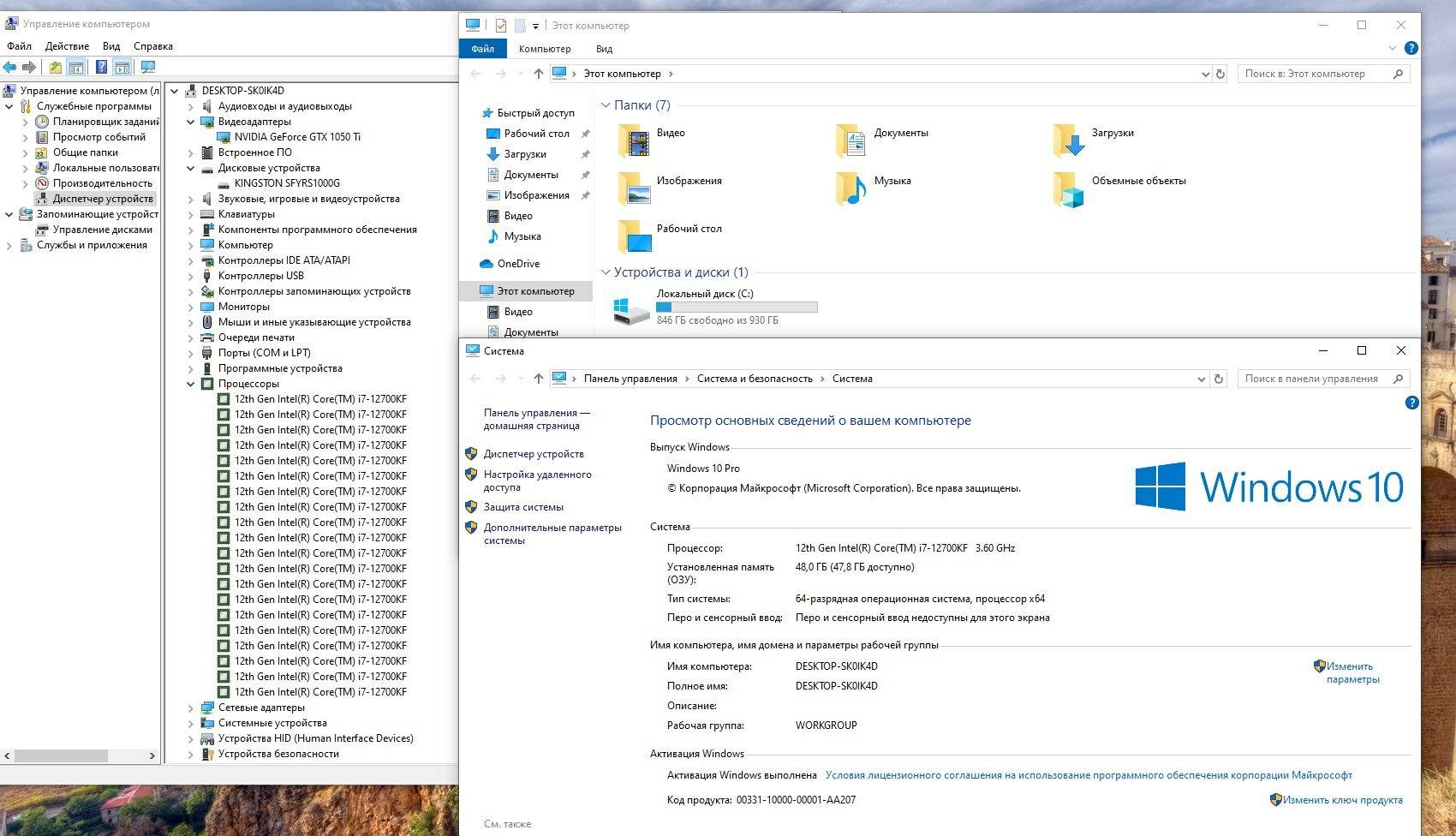The height and width of the screenshot is (836, 1456).
Task: Open the Документы folder icon under Папки
Action: [x=851, y=140]
